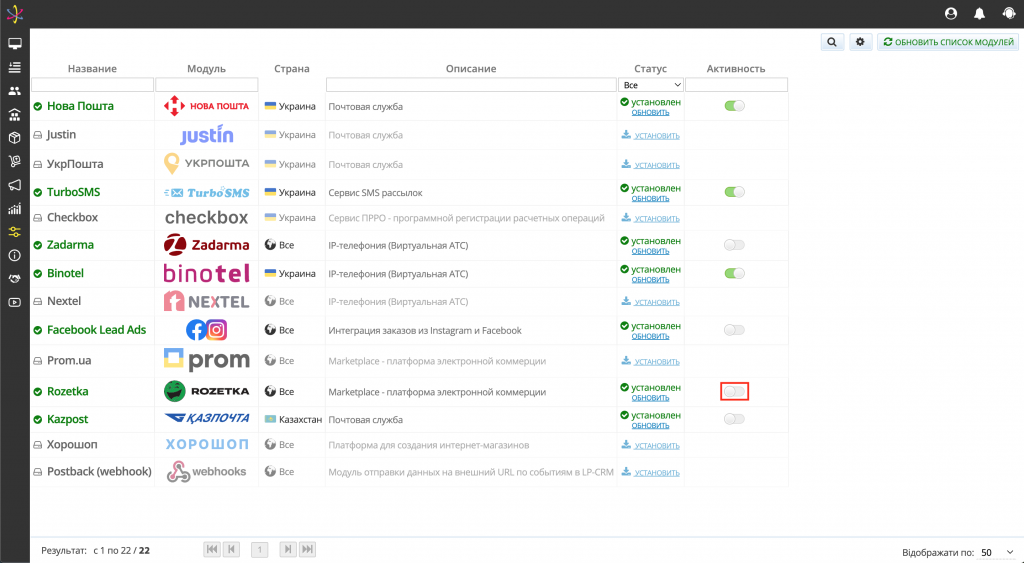Enable the Kazpost activity toggle
The image size is (1024, 563).
(735, 419)
